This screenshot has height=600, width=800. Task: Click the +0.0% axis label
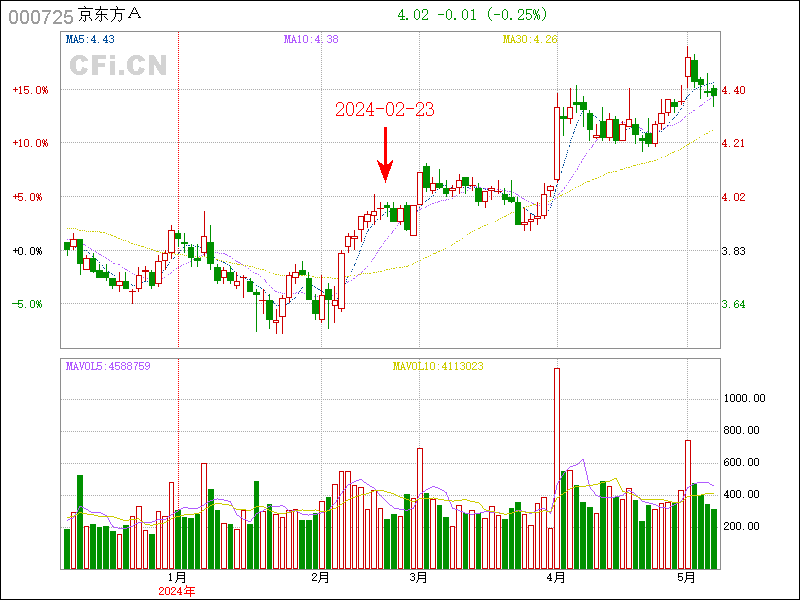(28, 251)
